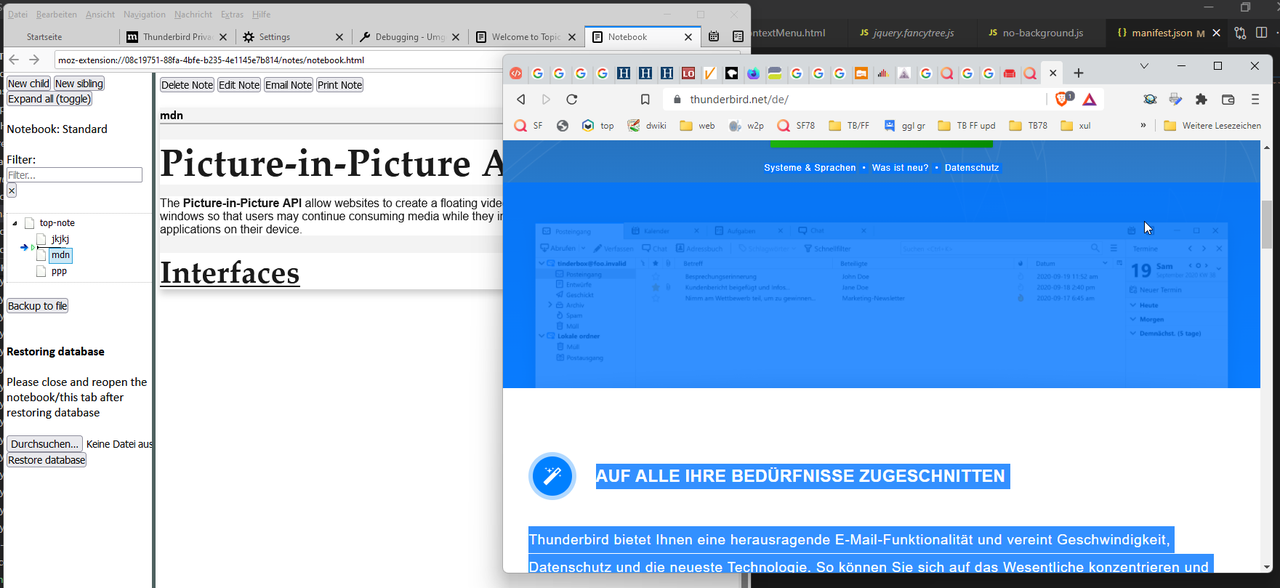Click Expand all (toggle) button
The width and height of the screenshot is (1280, 588).
point(49,99)
